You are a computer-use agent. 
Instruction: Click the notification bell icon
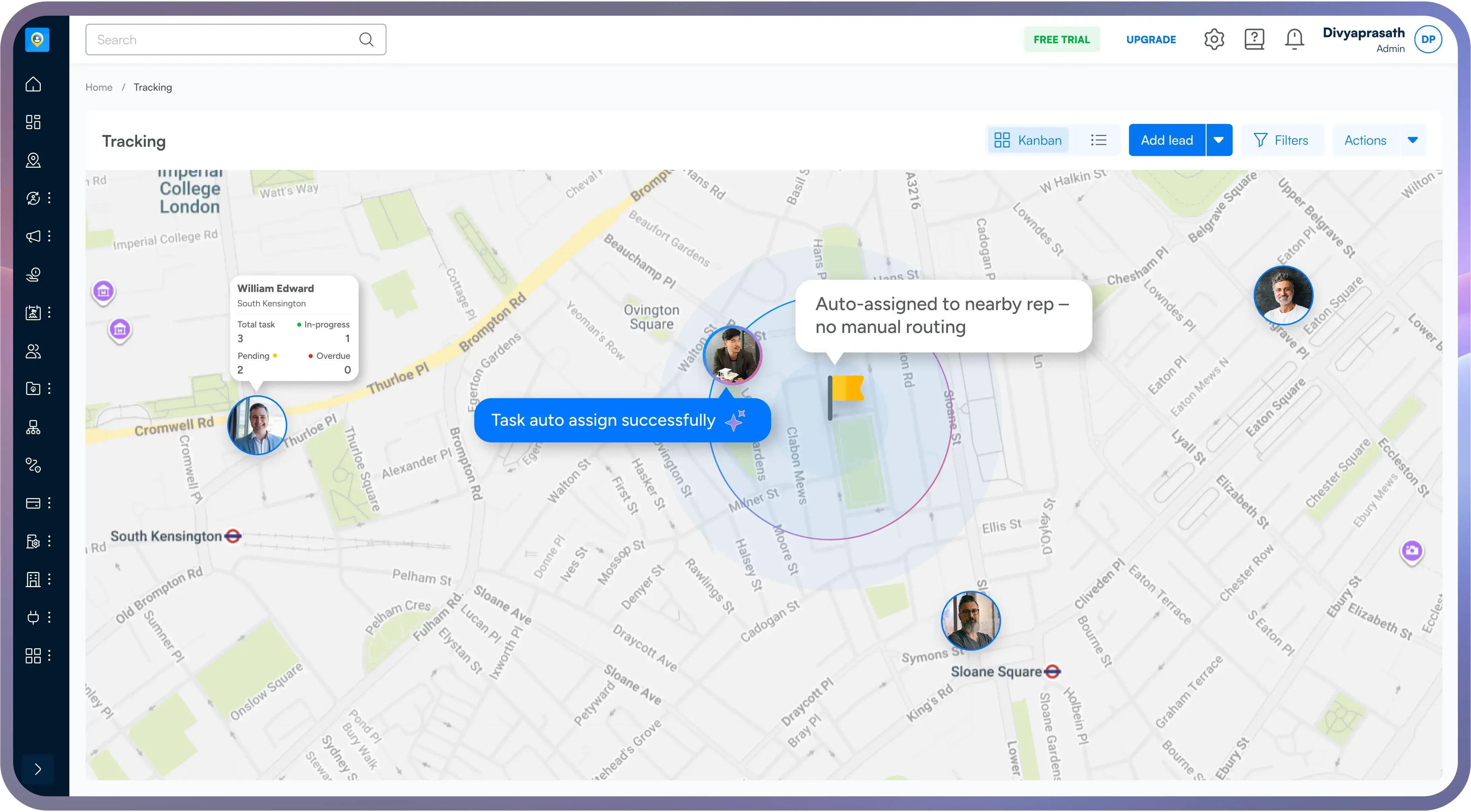(1294, 39)
